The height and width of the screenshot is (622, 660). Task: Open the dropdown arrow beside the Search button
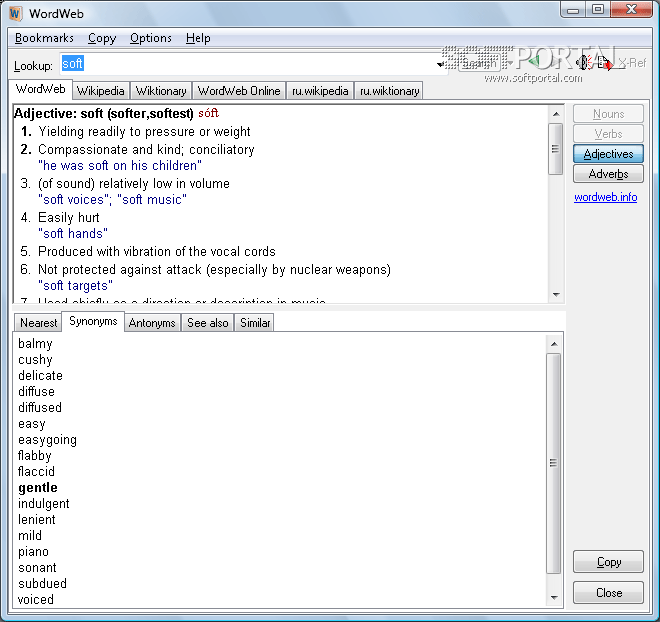pyautogui.click(x=509, y=63)
